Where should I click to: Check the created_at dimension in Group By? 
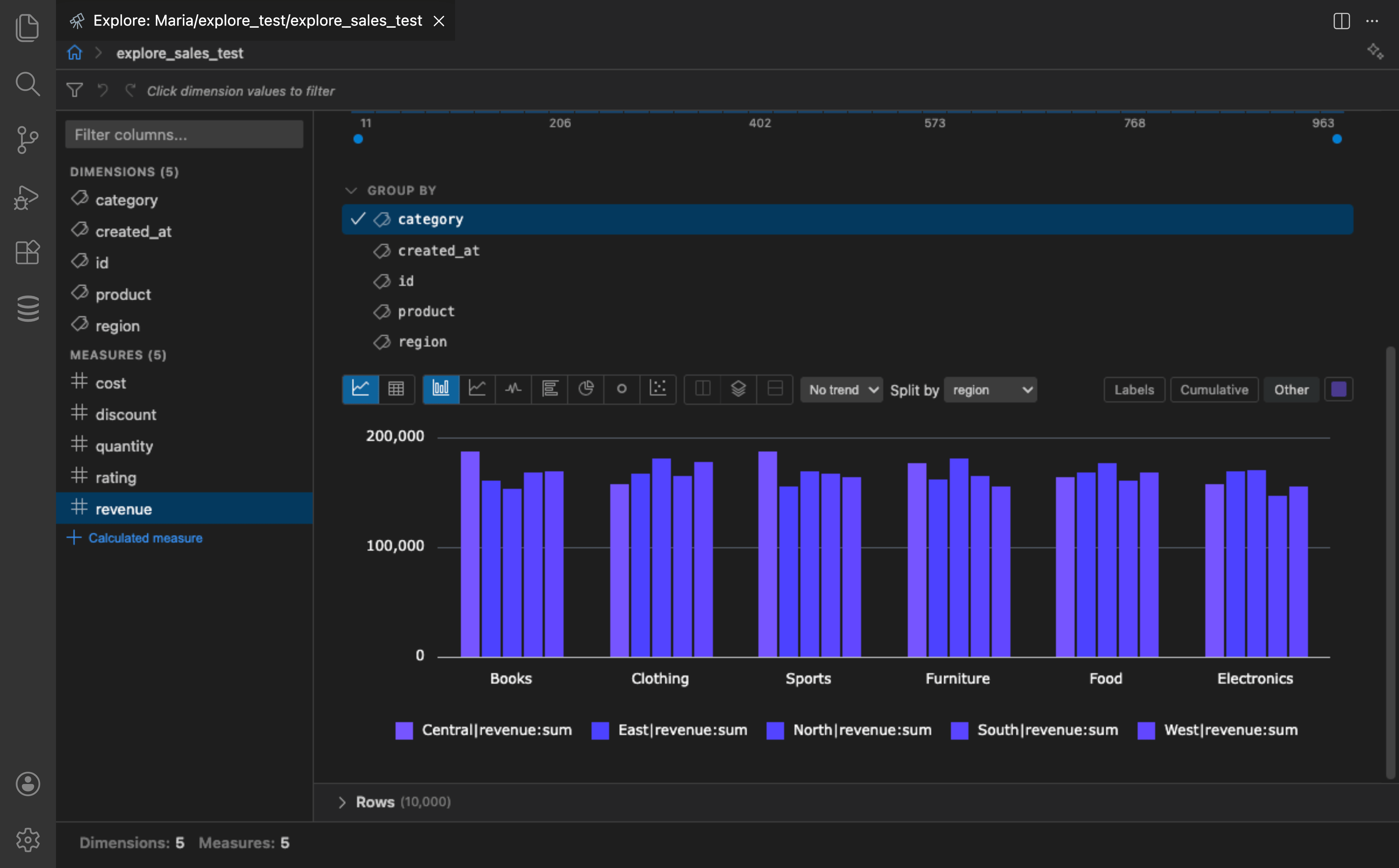coord(439,250)
